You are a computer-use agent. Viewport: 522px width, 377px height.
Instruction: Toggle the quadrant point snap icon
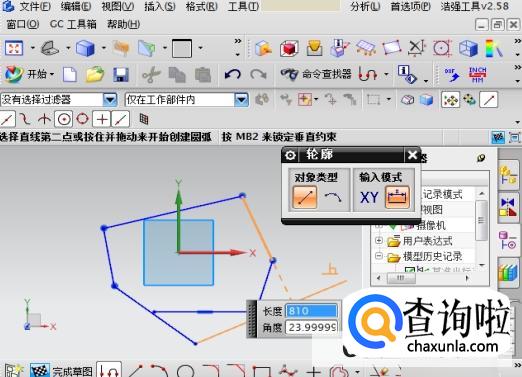(83, 119)
